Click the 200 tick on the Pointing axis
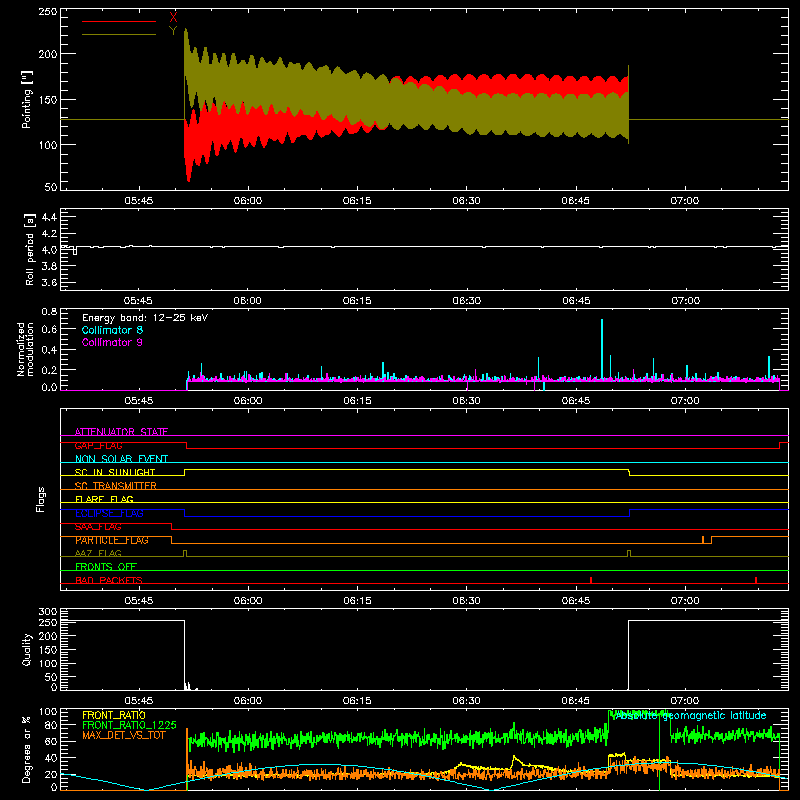 pyautogui.click(x=47, y=54)
